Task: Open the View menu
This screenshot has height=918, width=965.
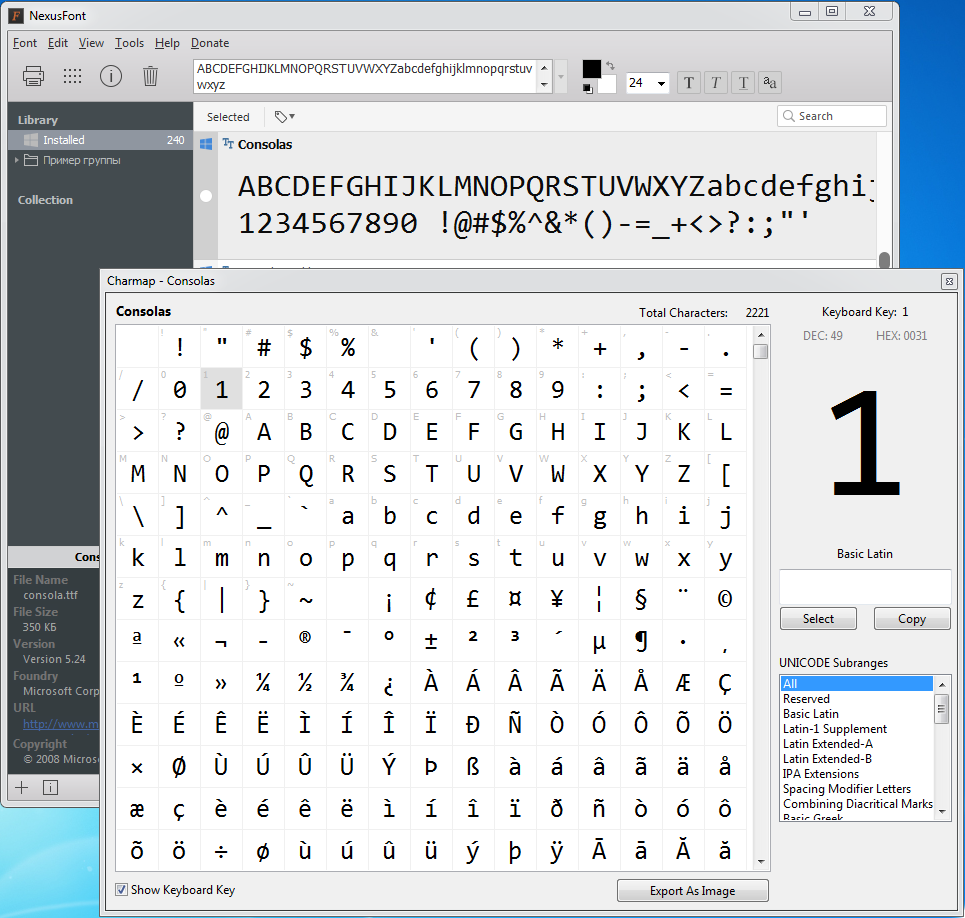Action: pos(91,43)
